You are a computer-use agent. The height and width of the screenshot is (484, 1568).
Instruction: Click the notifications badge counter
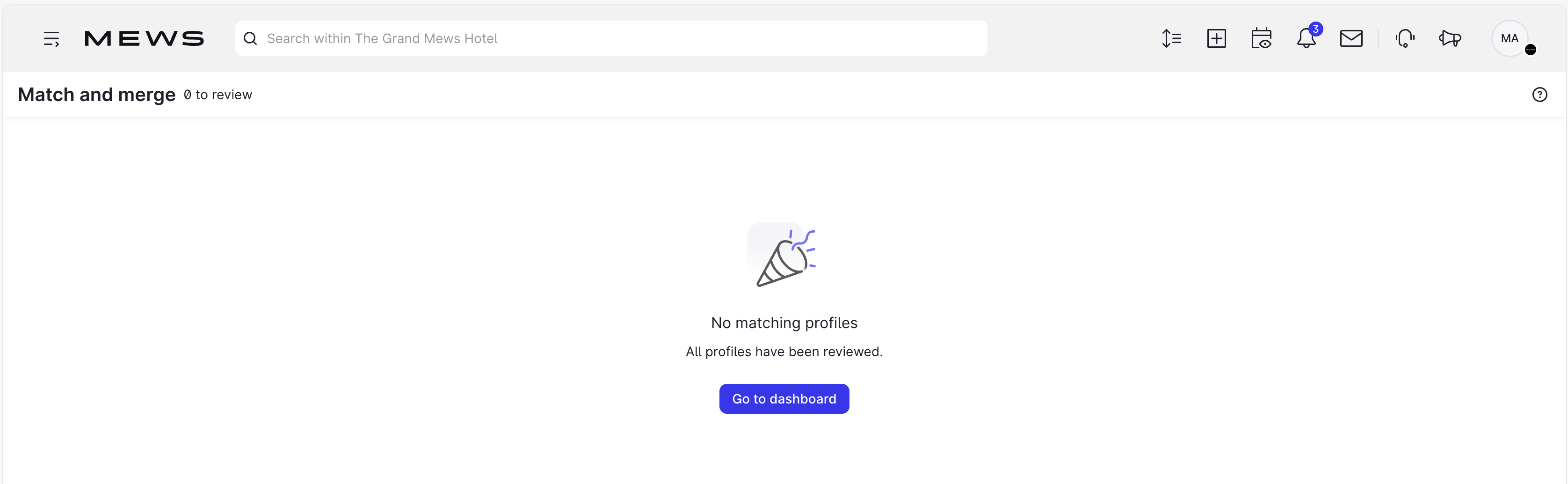coord(1315,29)
